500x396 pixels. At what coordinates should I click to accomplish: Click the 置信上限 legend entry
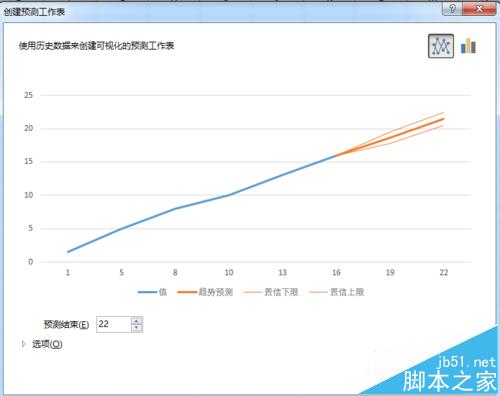tap(337, 292)
